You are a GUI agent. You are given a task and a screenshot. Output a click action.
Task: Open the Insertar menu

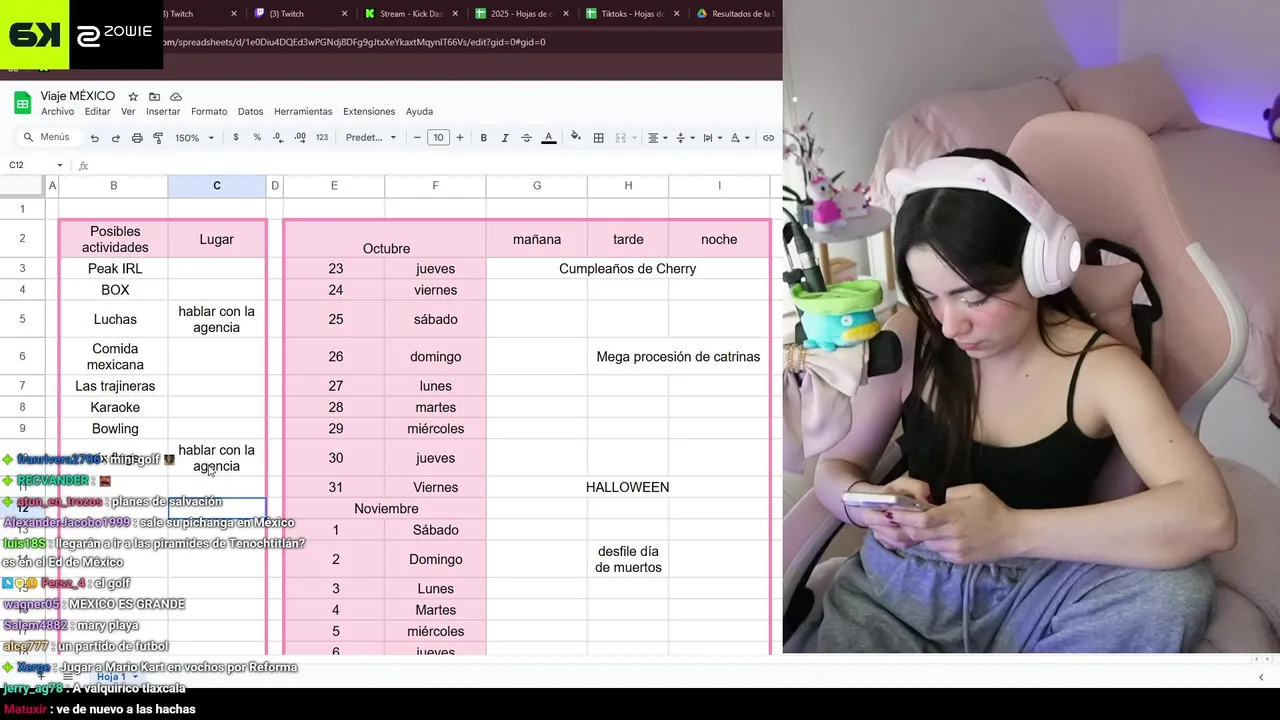click(x=163, y=112)
